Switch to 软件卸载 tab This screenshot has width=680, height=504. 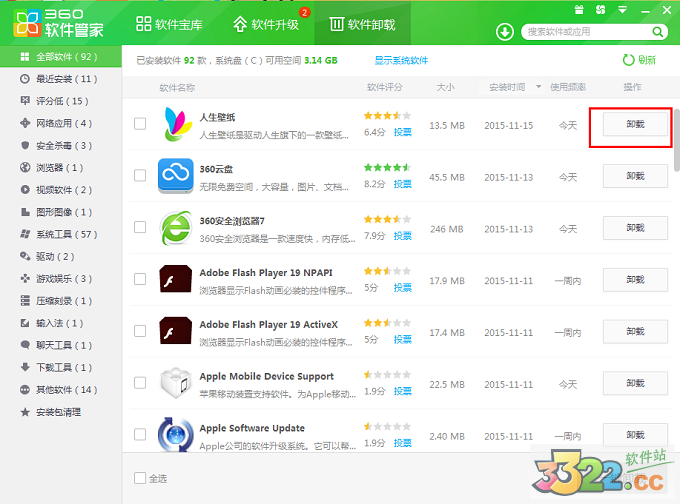(x=363, y=24)
